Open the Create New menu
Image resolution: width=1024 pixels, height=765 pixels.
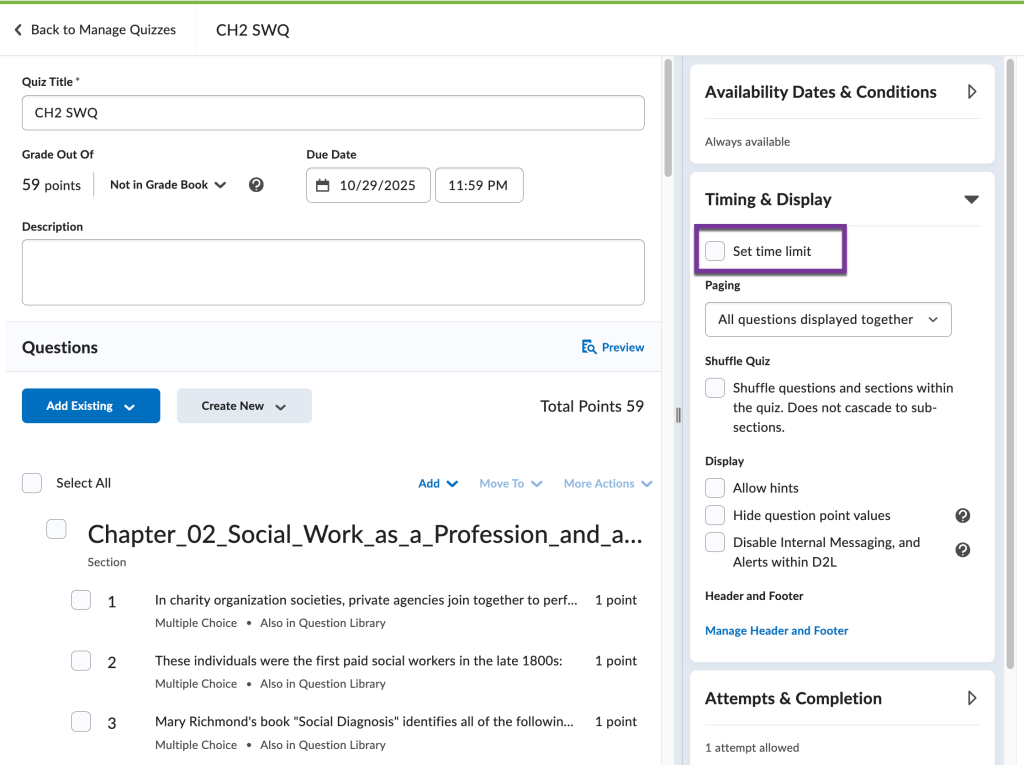pos(244,406)
